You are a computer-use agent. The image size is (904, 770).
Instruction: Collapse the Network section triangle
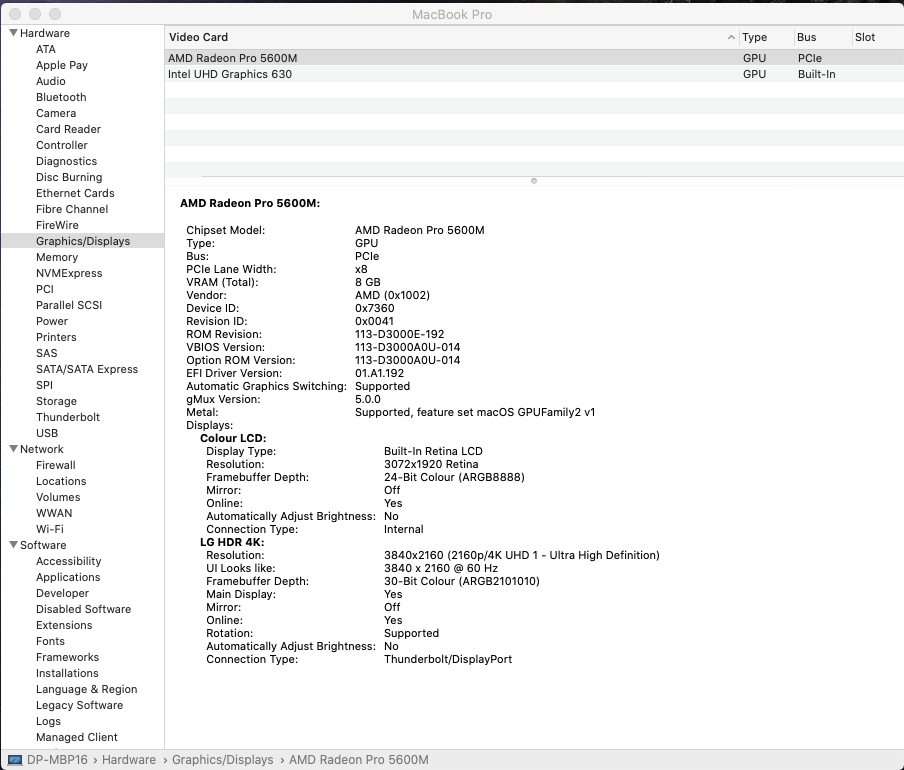(x=14, y=449)
